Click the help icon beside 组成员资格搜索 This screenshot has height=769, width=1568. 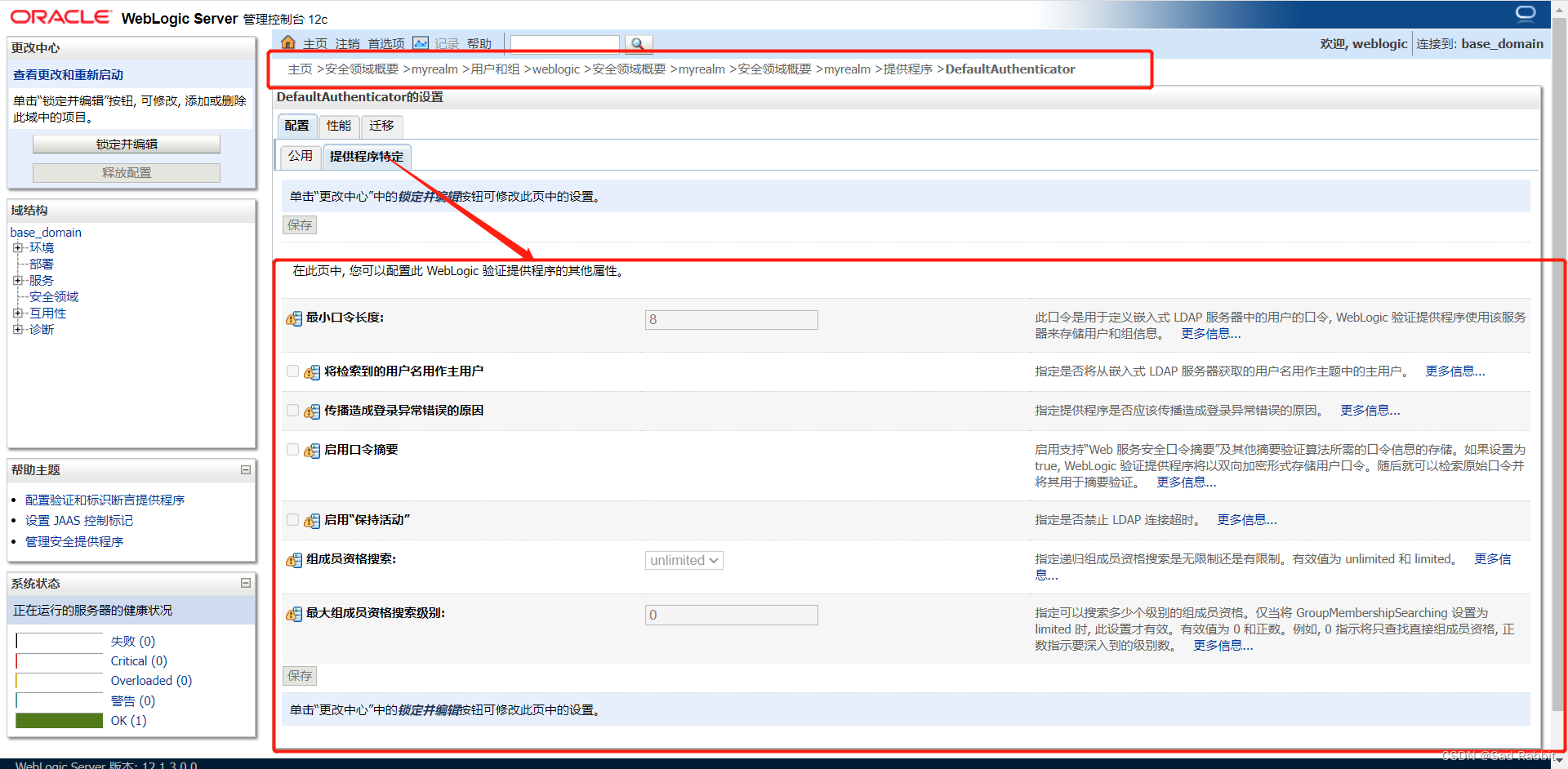(293, 560)
